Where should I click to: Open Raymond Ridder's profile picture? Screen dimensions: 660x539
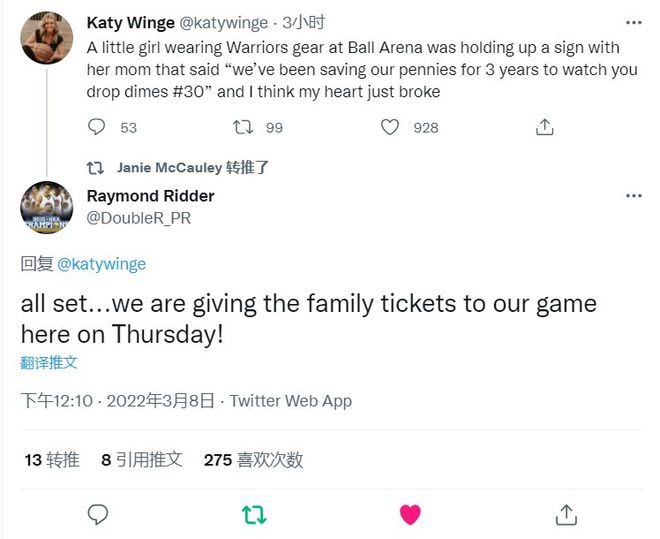47,208
